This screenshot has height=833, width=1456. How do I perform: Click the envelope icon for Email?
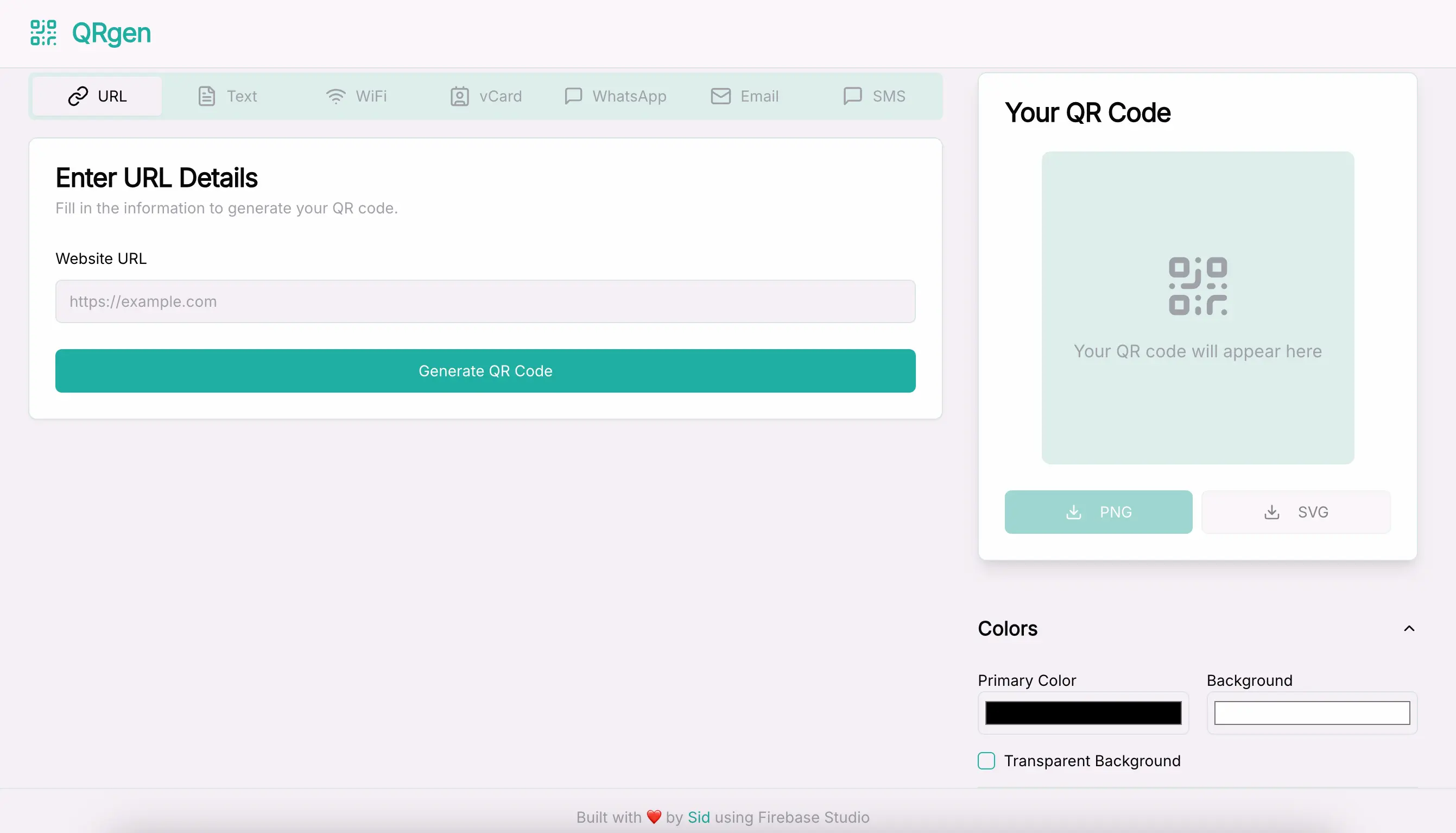point(720,96)
